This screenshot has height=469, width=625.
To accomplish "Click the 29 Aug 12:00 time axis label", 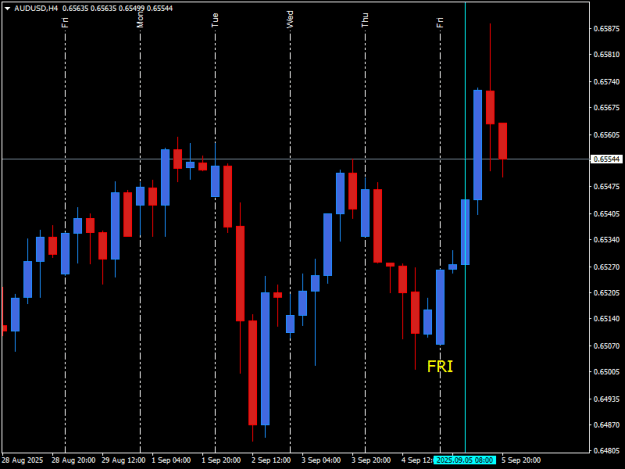I will 123,460.
